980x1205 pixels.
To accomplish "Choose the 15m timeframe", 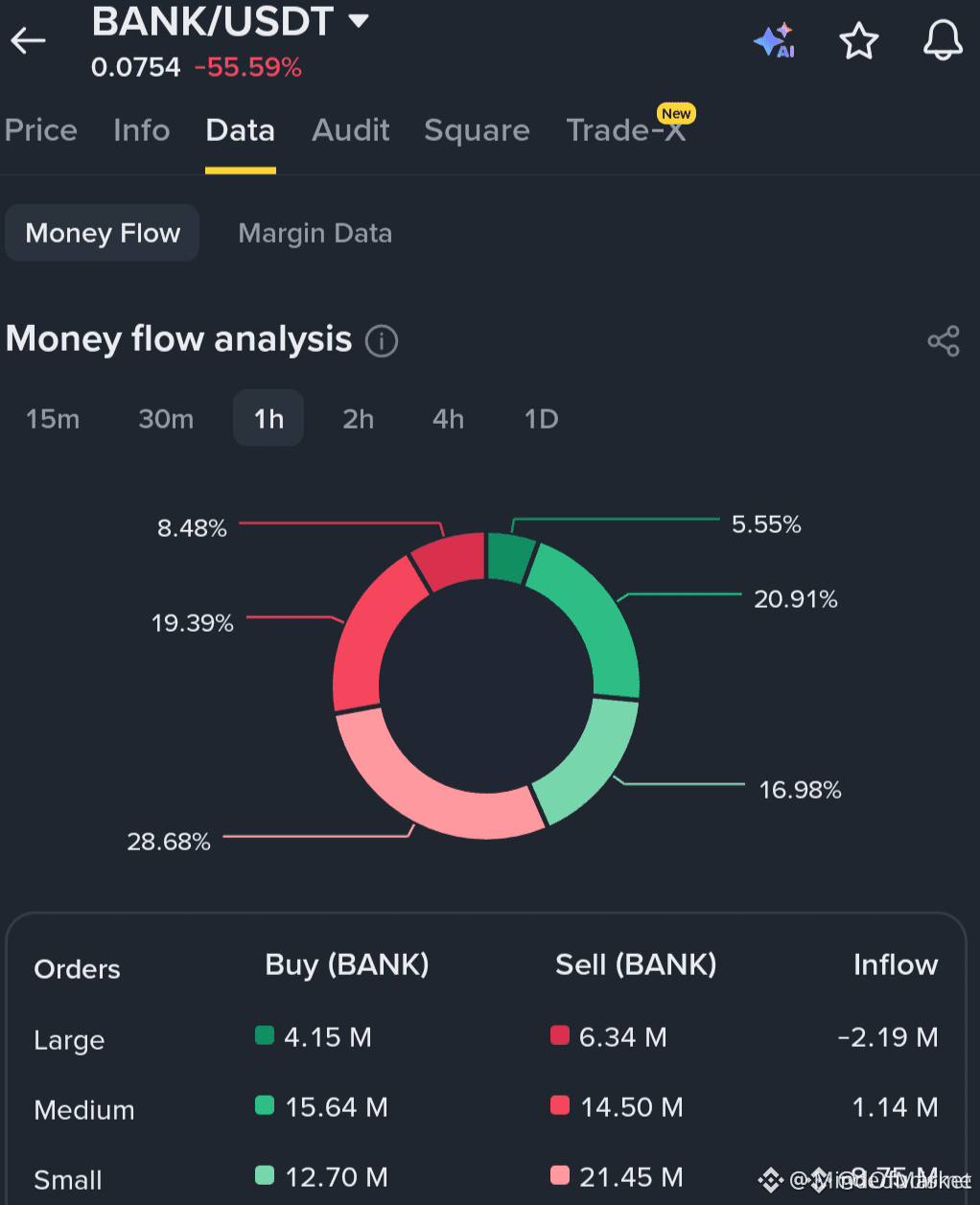I will coord(53,419).
